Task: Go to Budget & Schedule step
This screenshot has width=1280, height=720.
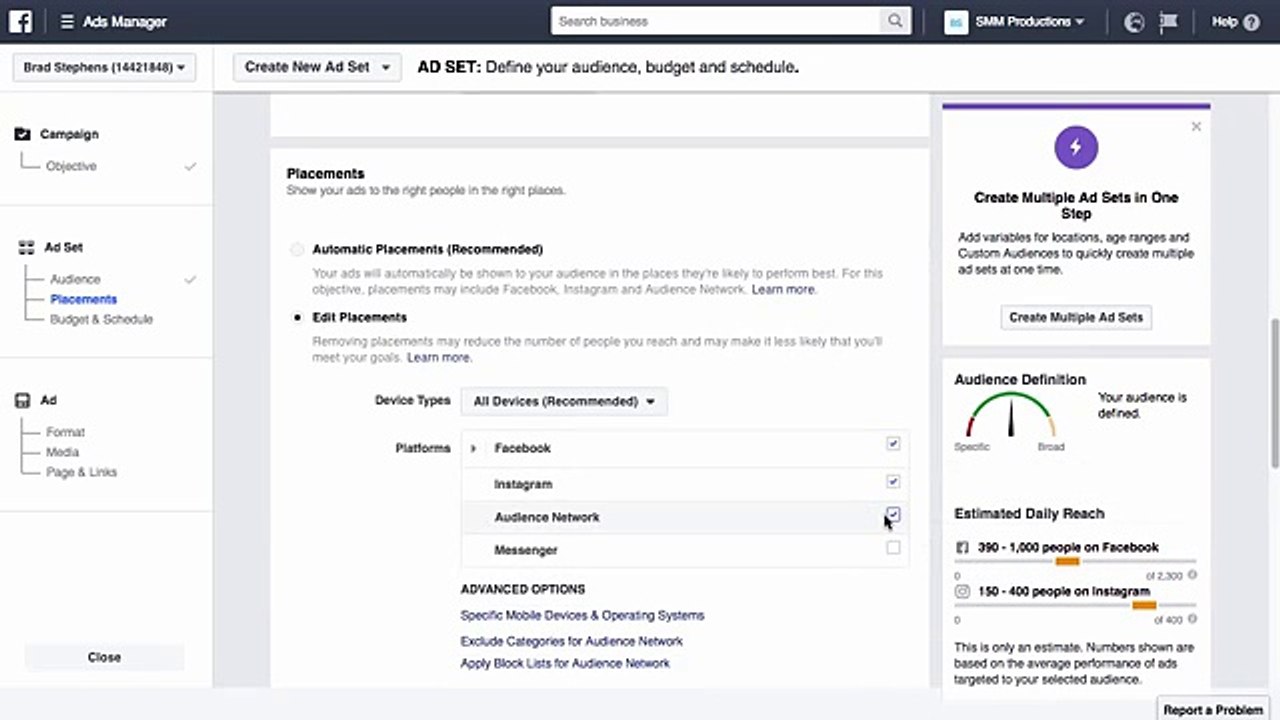Action: click(x=101, y=319)
